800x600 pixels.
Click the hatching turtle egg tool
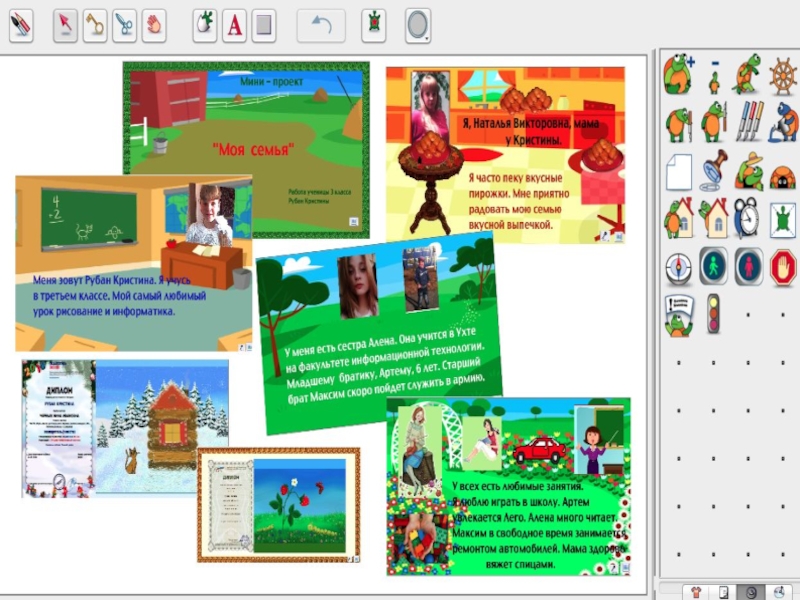pos(205,25)
